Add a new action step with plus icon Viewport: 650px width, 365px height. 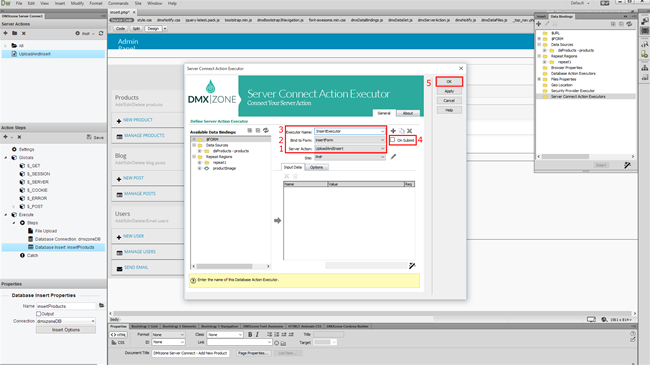(5, 137)
